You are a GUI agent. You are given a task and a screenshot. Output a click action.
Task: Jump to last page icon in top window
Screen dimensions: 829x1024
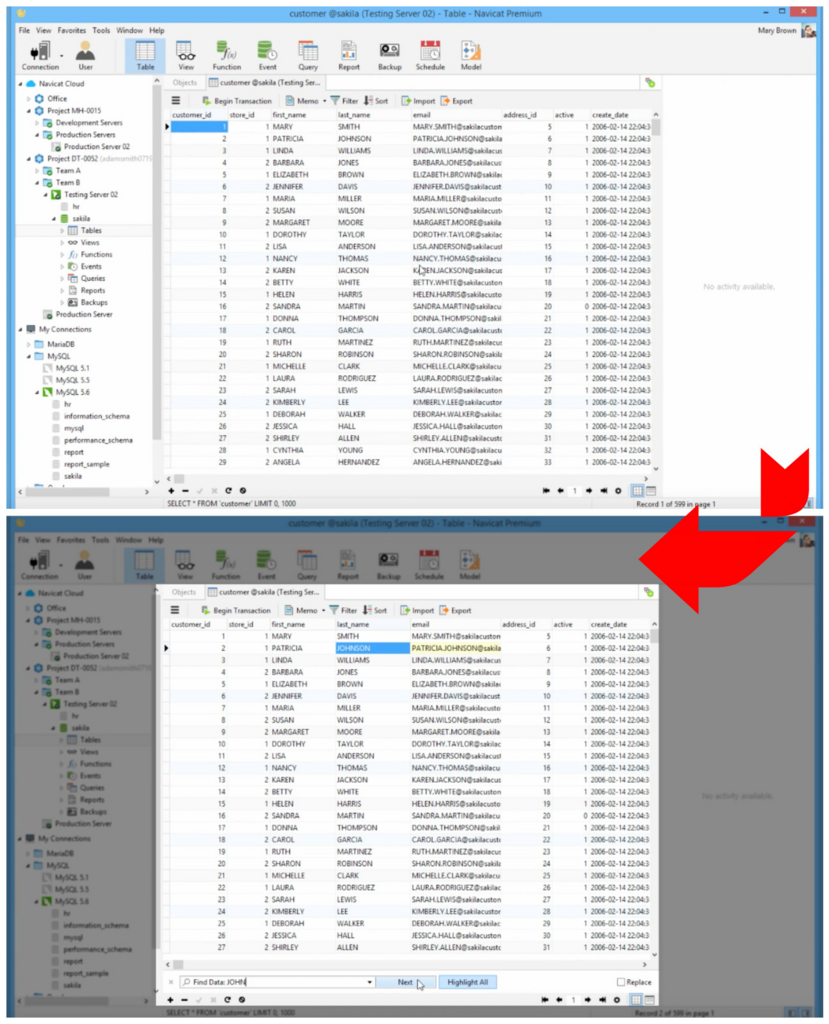[x=604, y=490]
